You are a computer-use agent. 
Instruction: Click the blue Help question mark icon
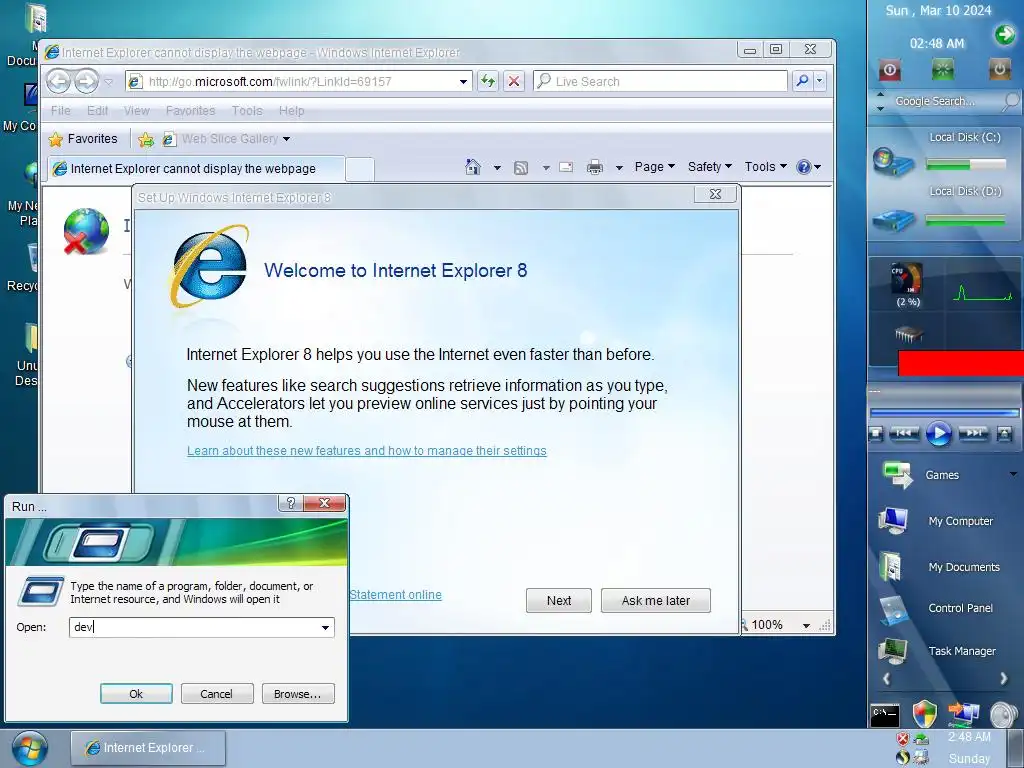pos(804,167)
